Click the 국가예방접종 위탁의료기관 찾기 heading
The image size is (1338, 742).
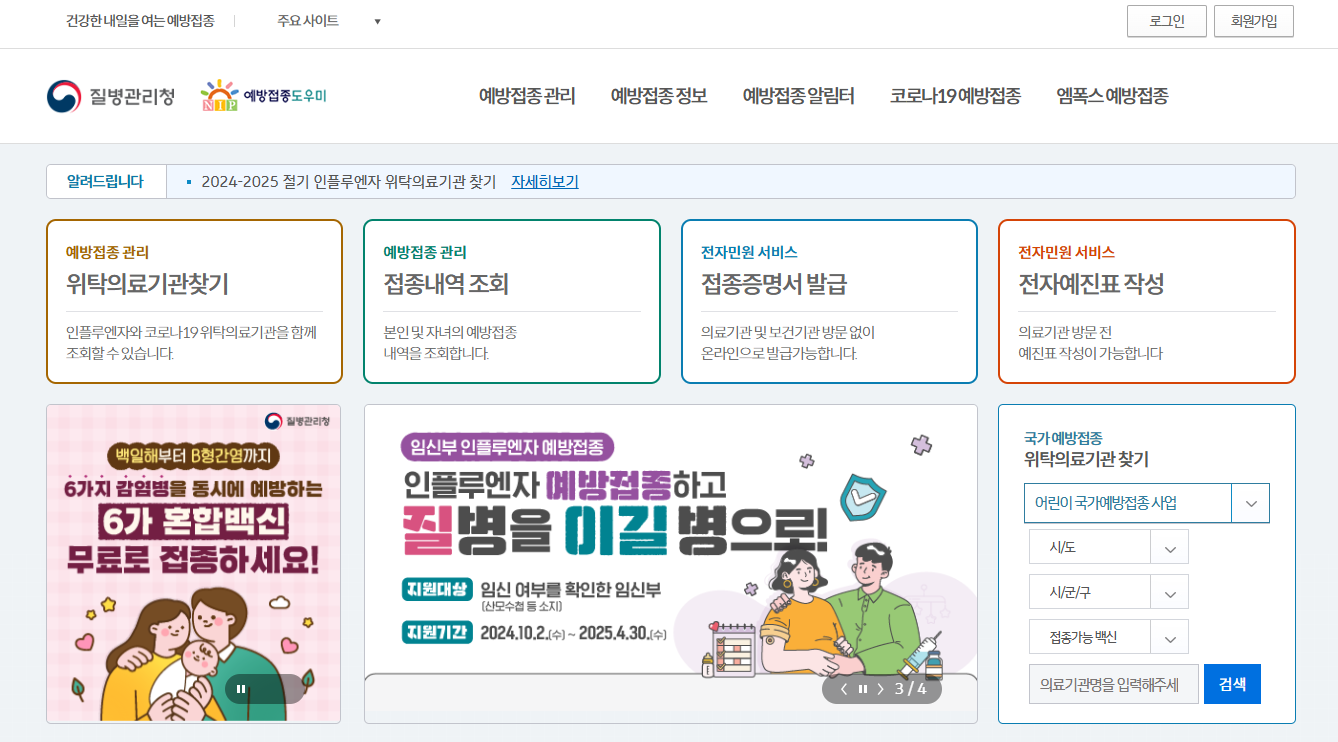(1086, 449)
